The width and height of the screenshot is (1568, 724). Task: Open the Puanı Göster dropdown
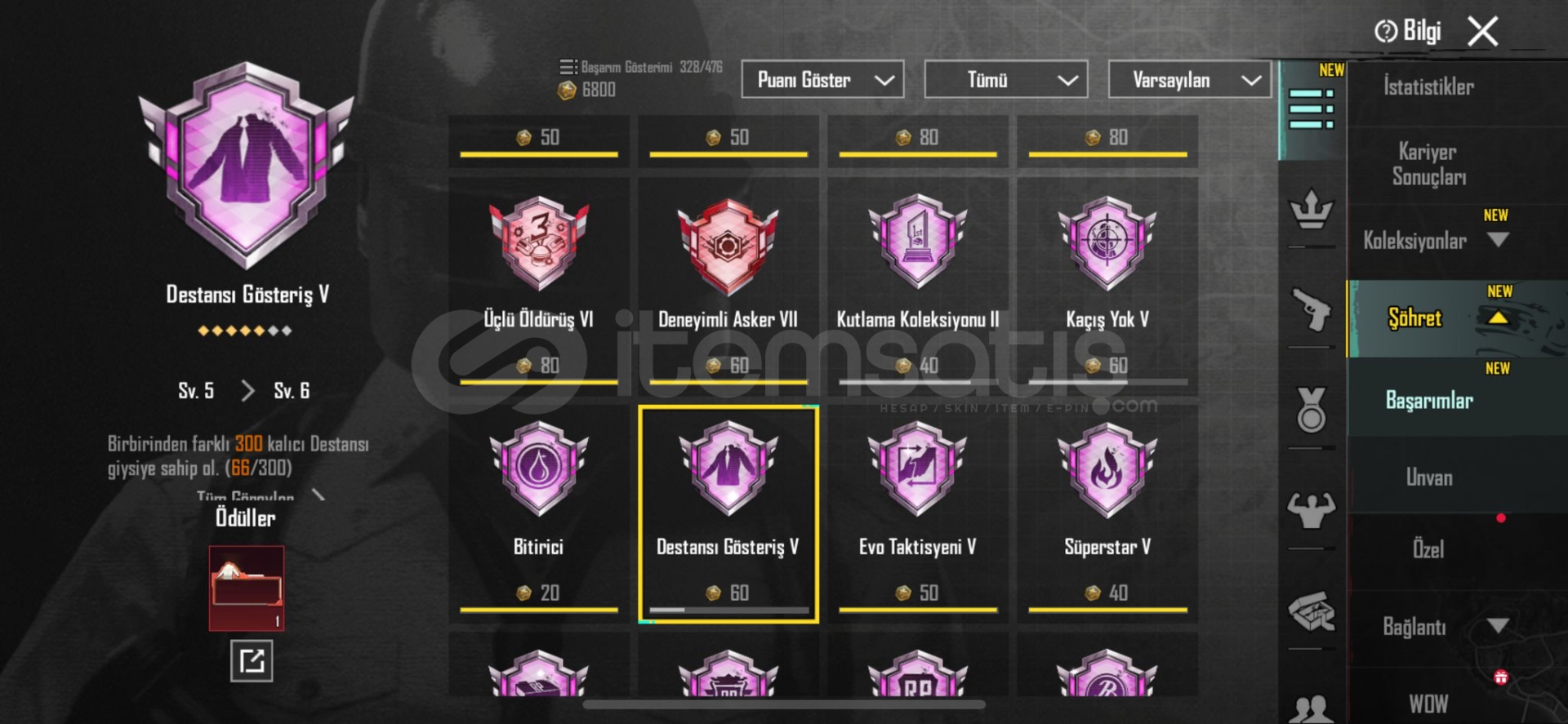[822, 80]
